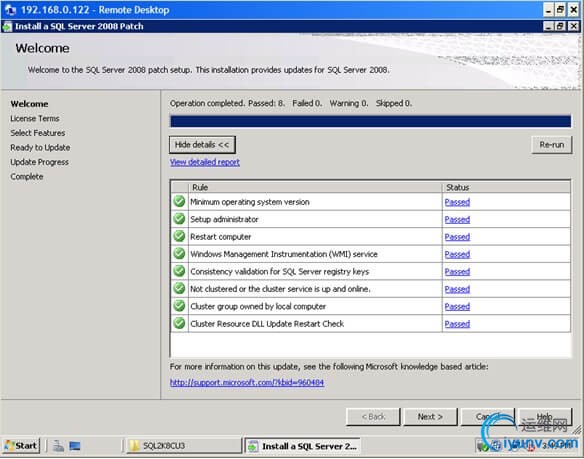Click Hide details << button
The height and width of the screenshot is (459, 584).
(202, 145)
